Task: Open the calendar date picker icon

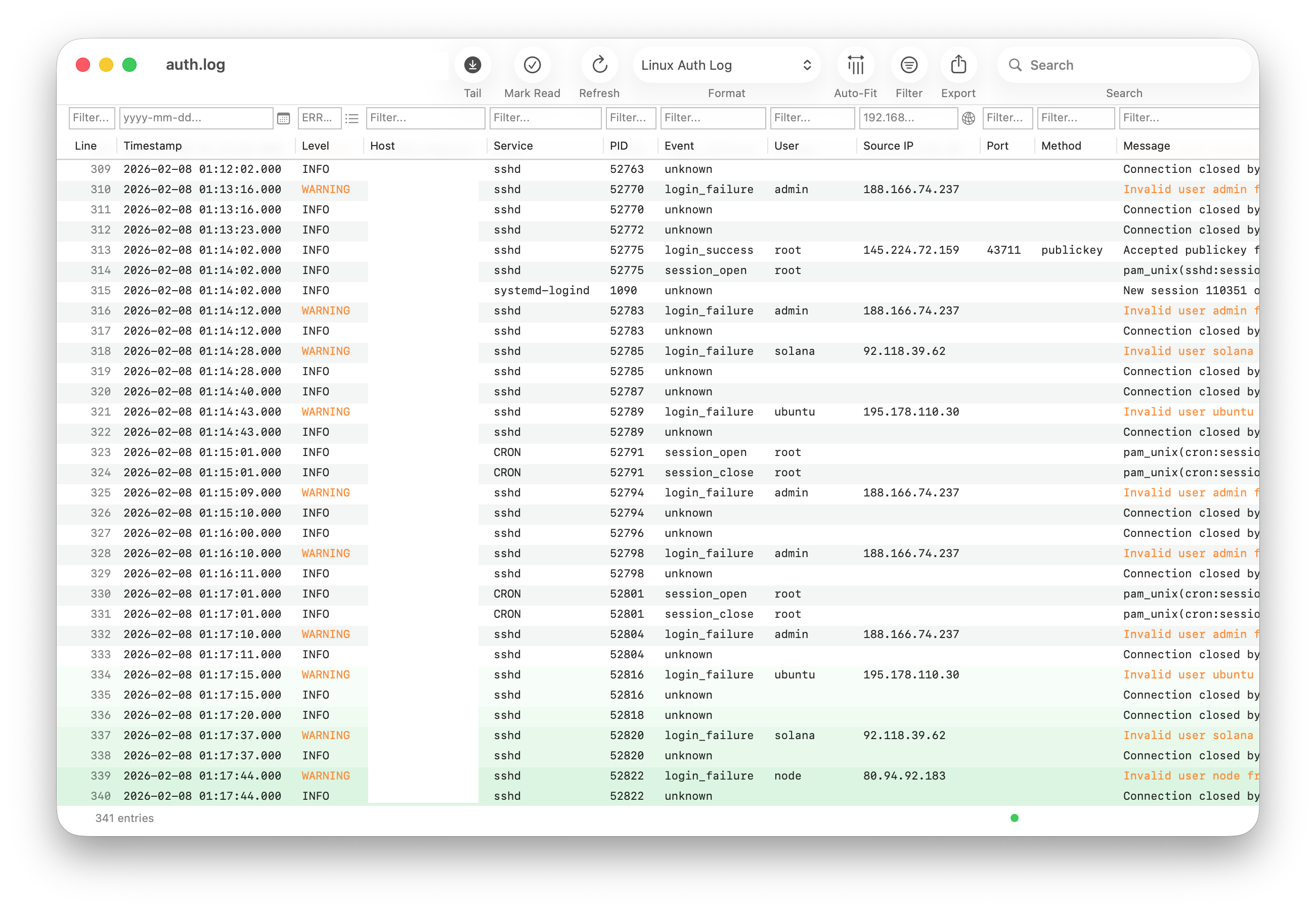Action: click(283, 118)
